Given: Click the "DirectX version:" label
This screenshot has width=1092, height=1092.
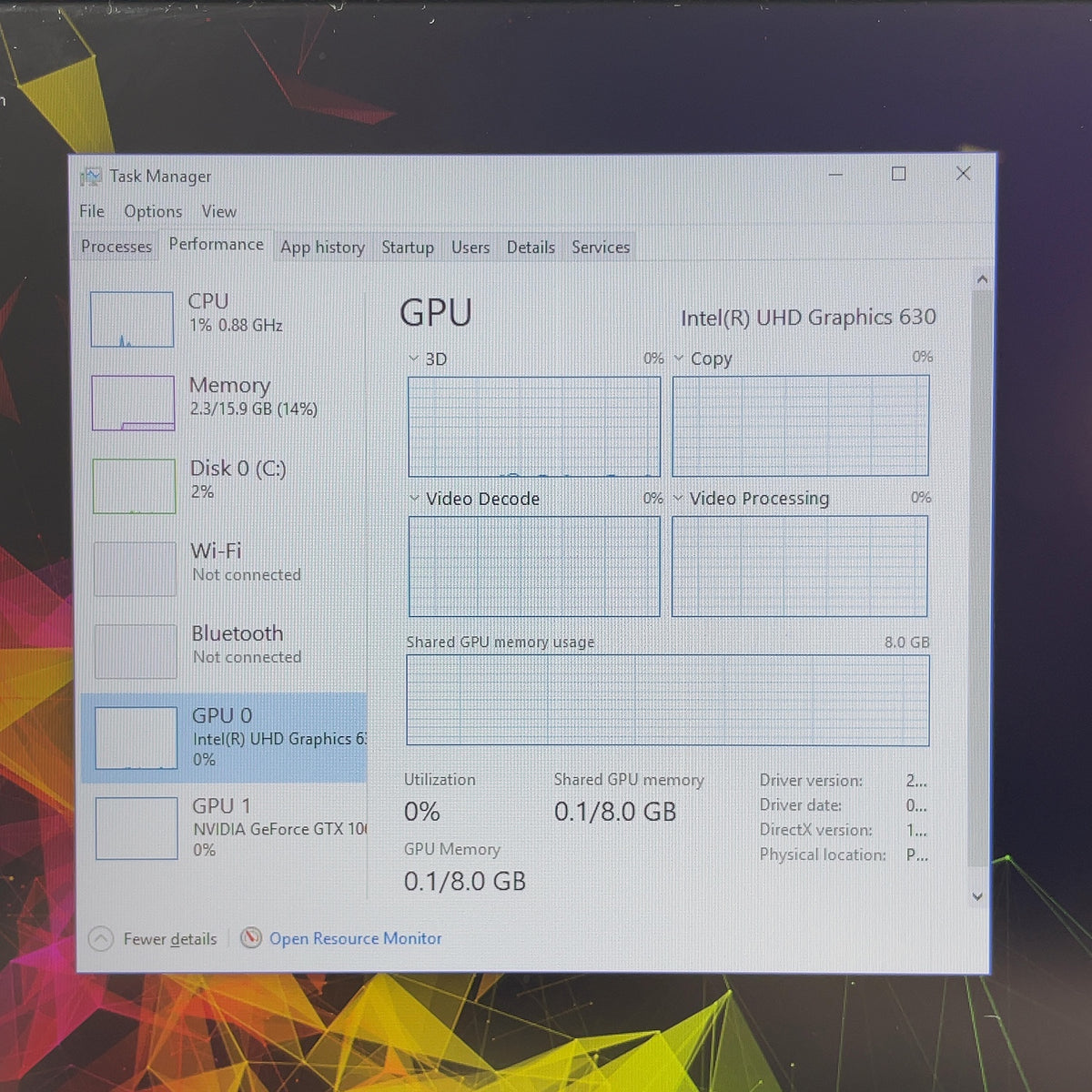Looking at the screenshot, I should 816,830.
